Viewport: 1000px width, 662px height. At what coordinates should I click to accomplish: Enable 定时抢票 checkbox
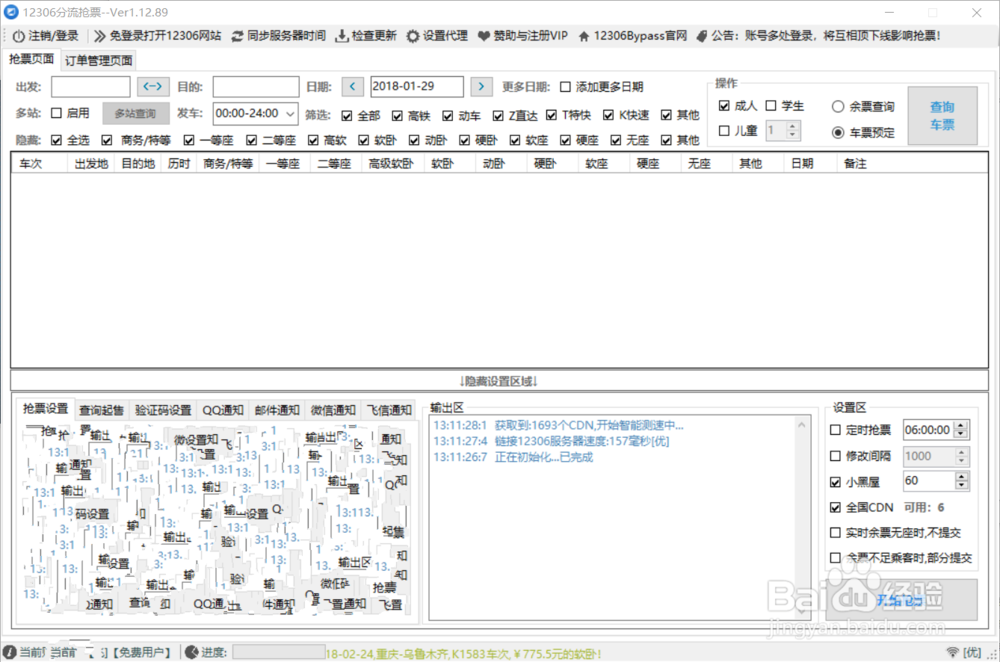pyautogui.click(x=835, y=430)
